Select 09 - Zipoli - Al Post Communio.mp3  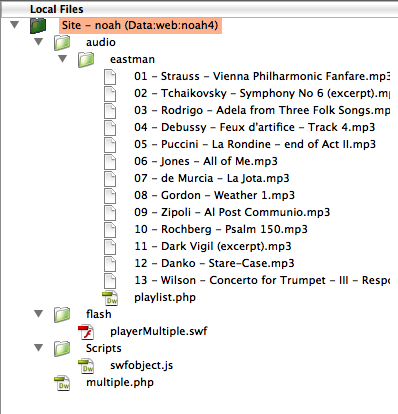coord(232,212)
